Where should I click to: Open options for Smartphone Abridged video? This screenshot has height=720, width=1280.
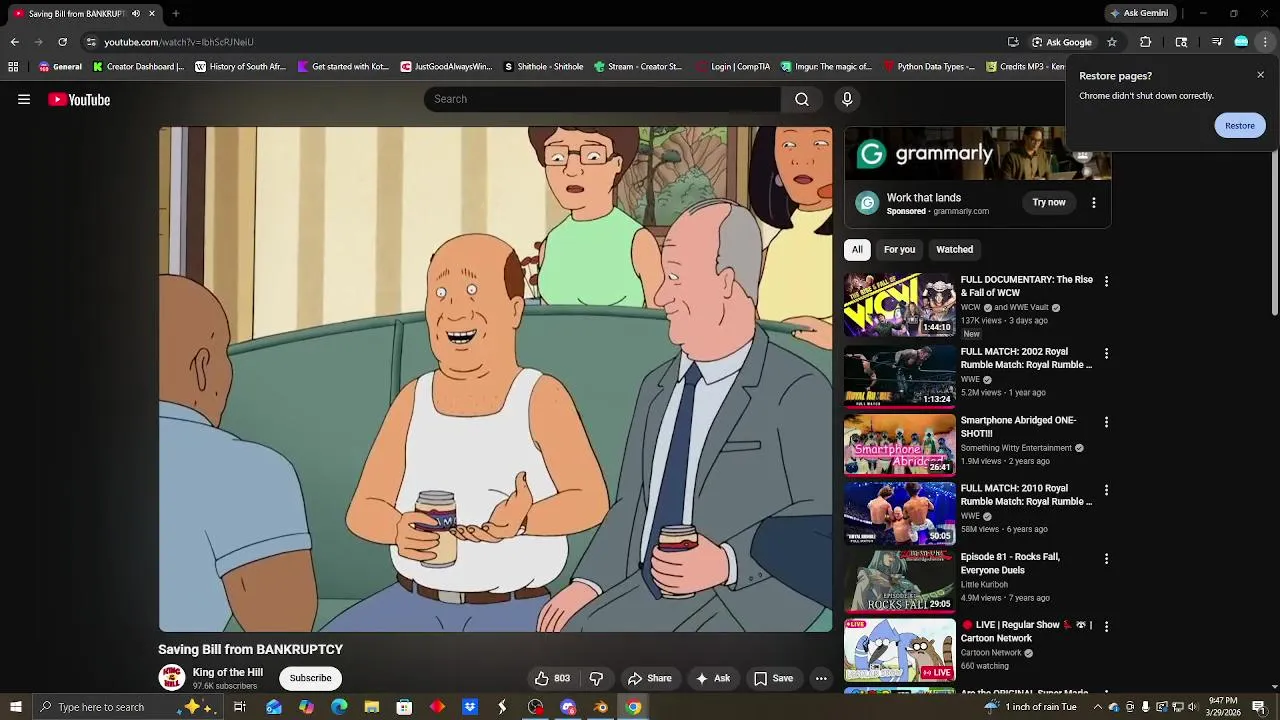tap(1106, 422)
